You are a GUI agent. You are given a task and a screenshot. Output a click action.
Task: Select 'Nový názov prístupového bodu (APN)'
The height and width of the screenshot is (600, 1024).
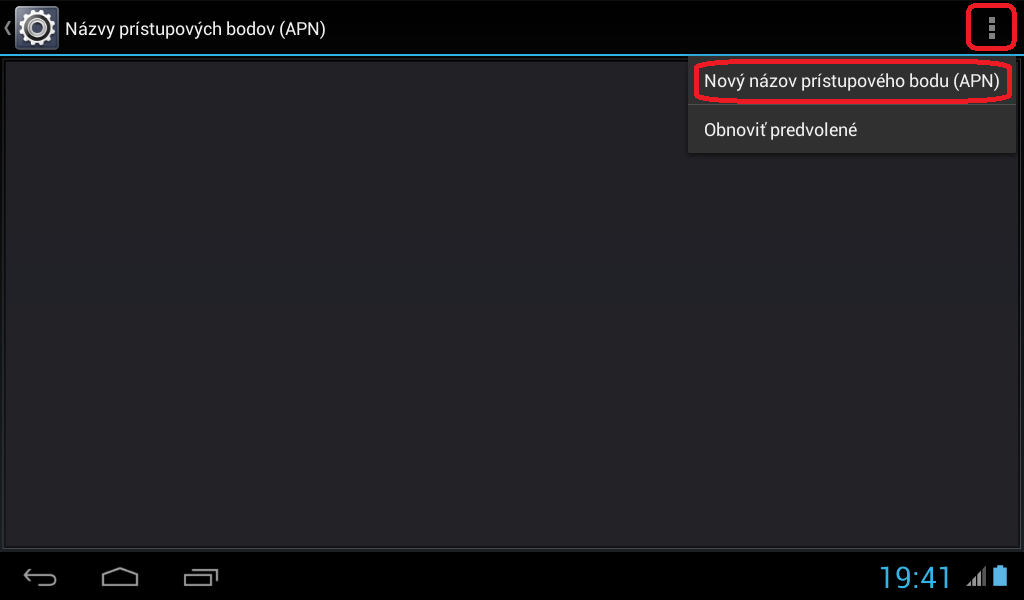coord(851,81)
